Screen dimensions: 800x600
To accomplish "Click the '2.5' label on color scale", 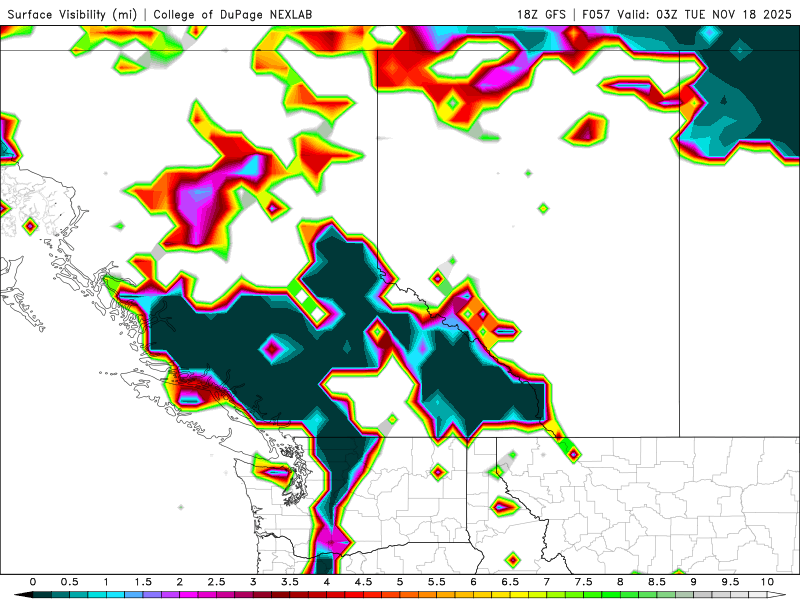I will coord(216,582).
